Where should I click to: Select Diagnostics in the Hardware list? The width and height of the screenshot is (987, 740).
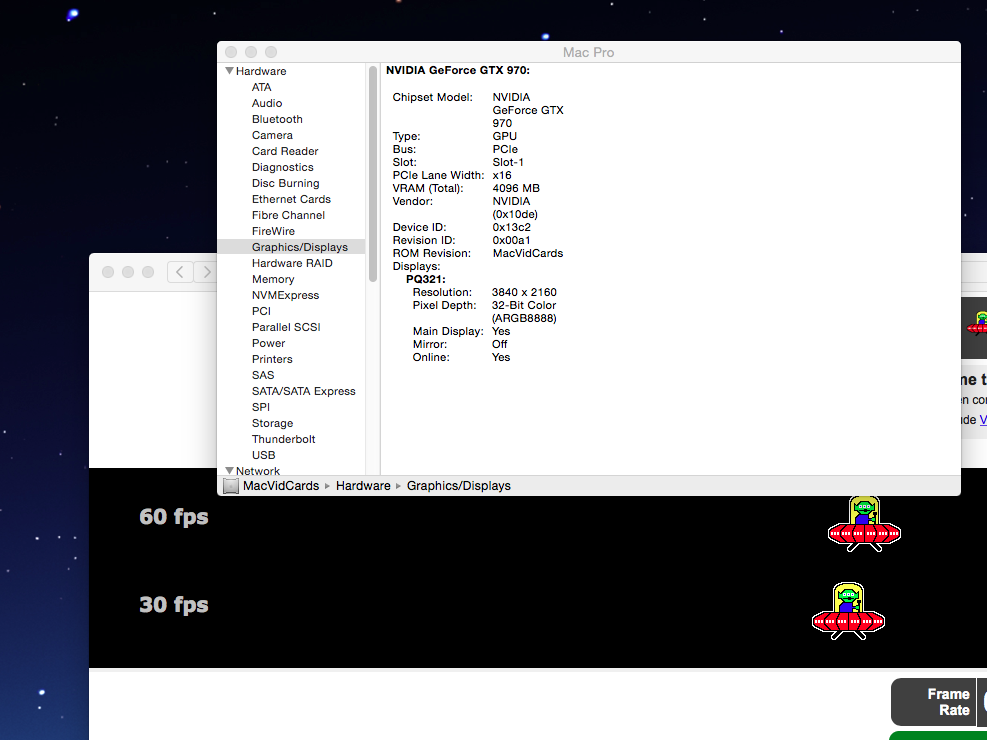(283, 167)
